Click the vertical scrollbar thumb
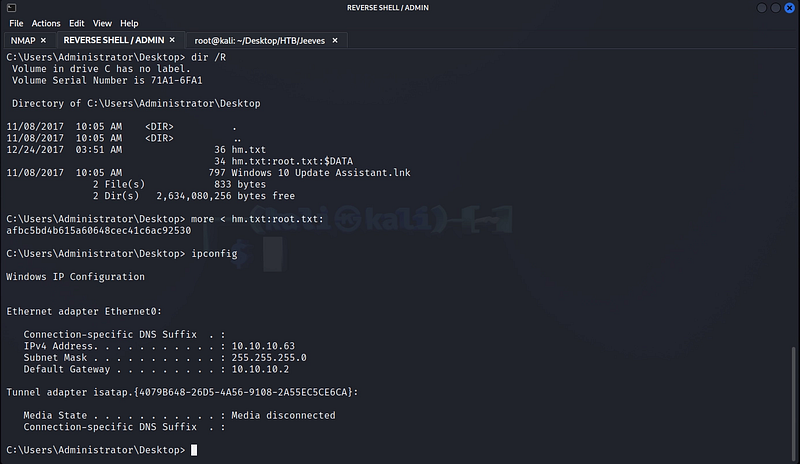Image resolution: width=800 pixels, height=464 pixels. [x=793, y=403]
